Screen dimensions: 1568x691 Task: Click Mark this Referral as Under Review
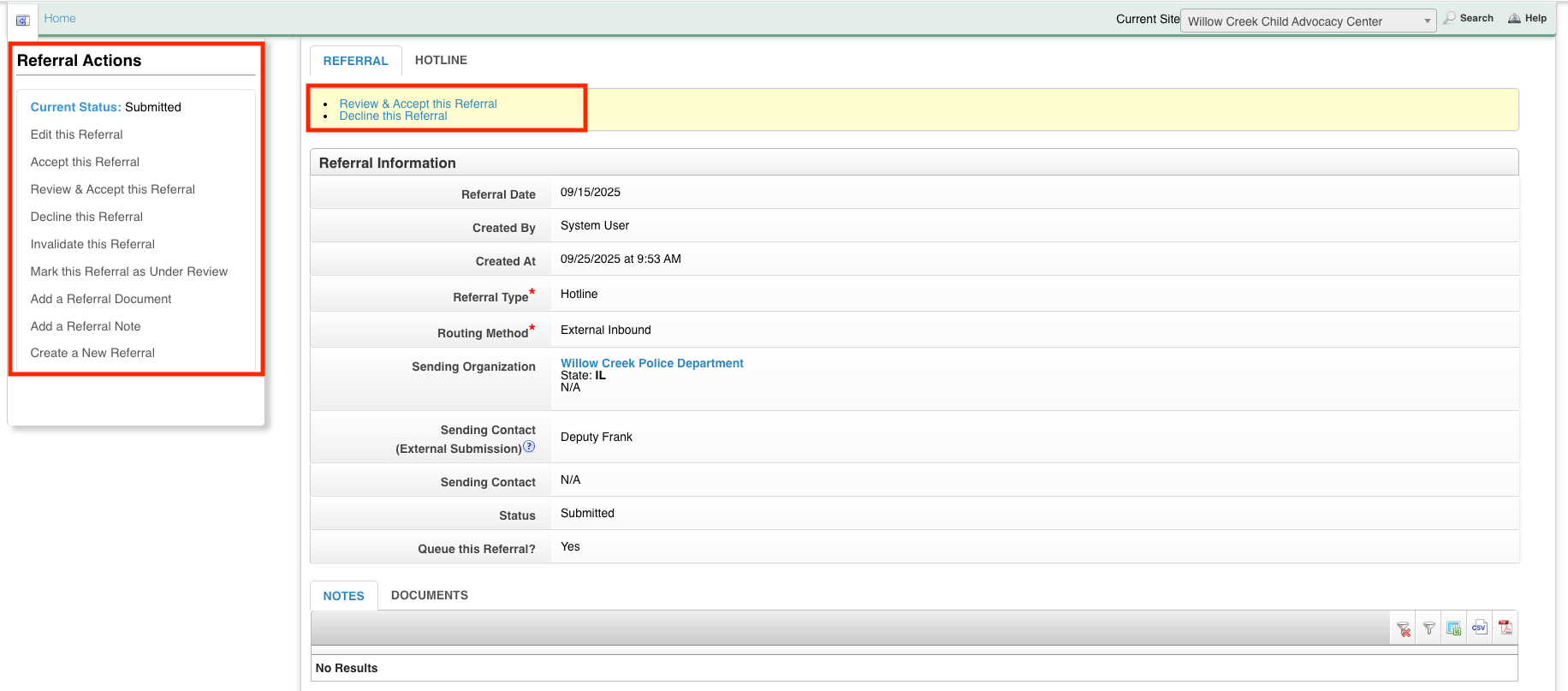[128, 271]
